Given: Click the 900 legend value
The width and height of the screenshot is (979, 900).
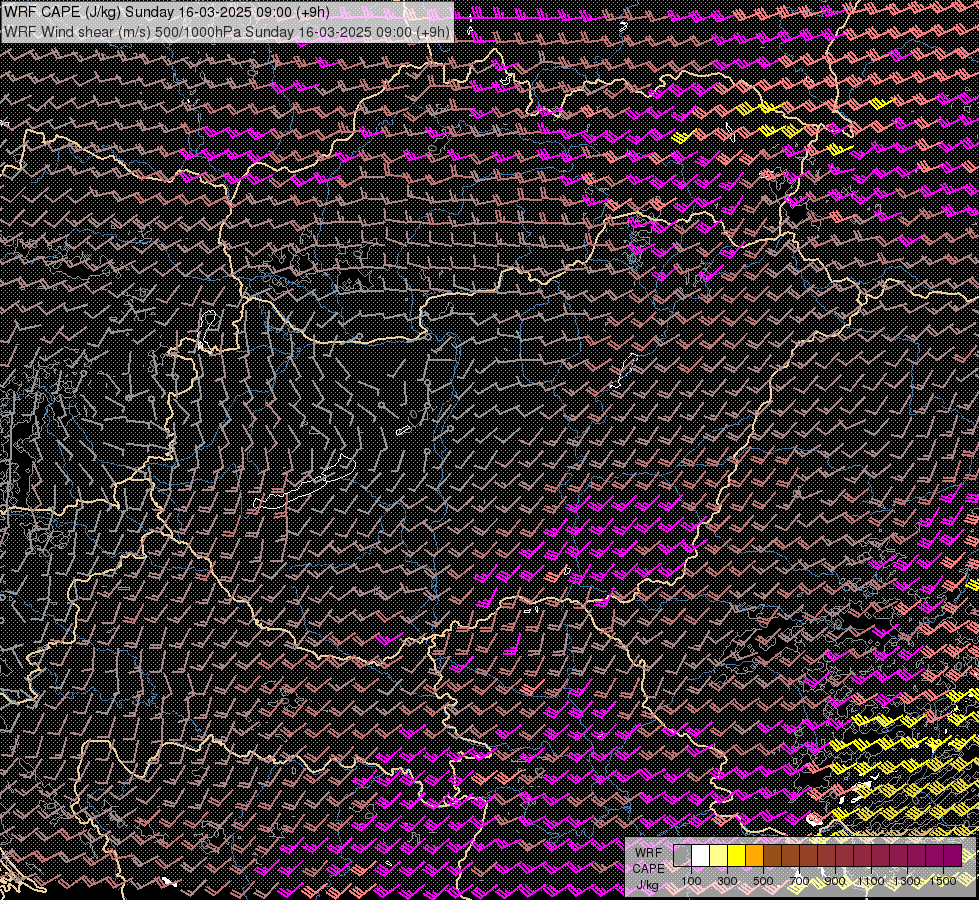Looking at the screenshot, I should [835, 881].
